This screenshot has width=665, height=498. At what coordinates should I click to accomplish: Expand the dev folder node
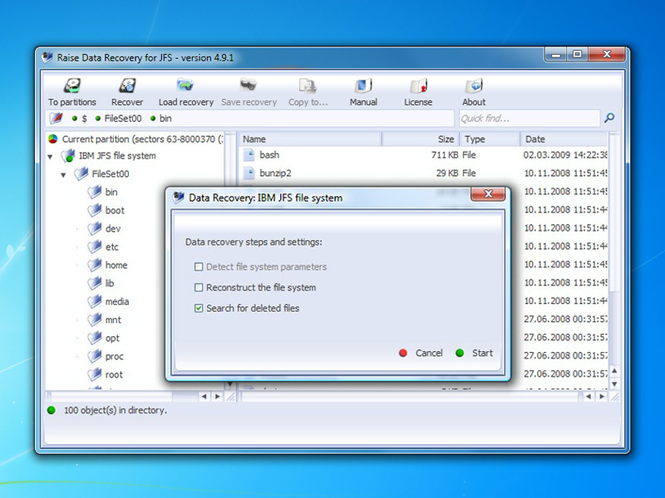coord(77,229)
